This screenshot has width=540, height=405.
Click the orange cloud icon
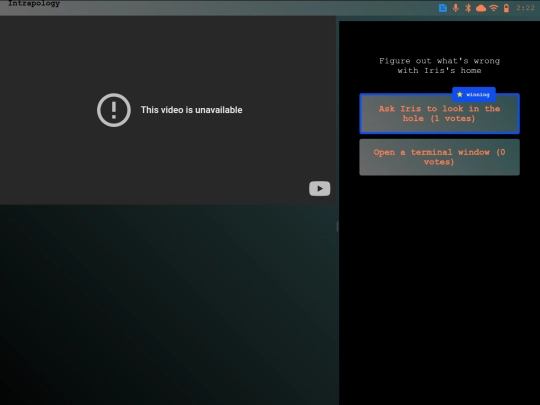point(481,8)
